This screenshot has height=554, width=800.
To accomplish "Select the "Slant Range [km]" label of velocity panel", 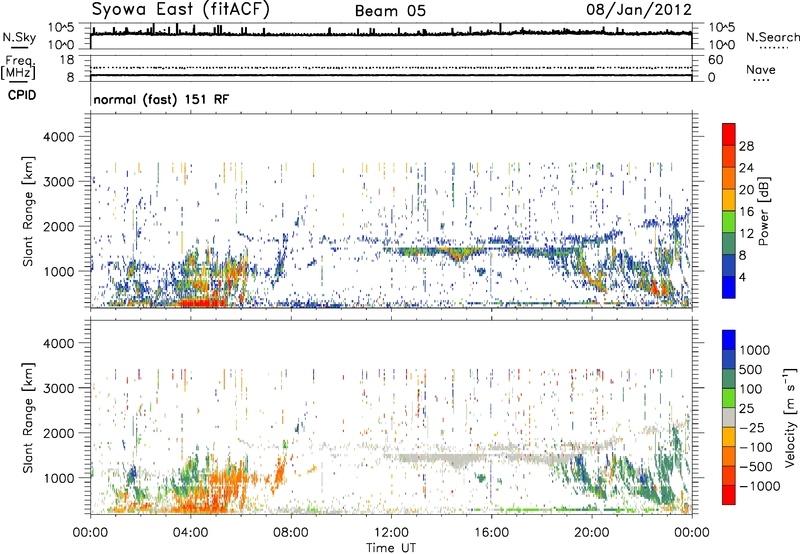I will 28,418.
